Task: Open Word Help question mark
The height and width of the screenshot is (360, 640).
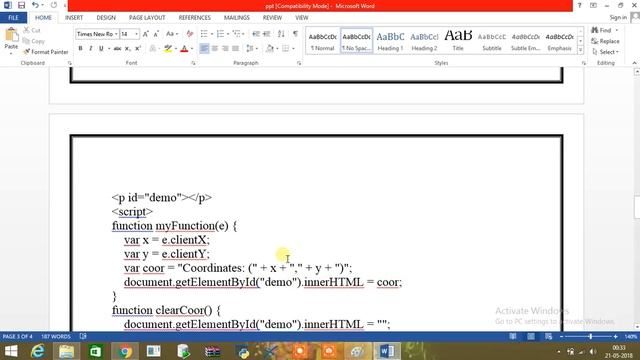Action: point(579,5)
